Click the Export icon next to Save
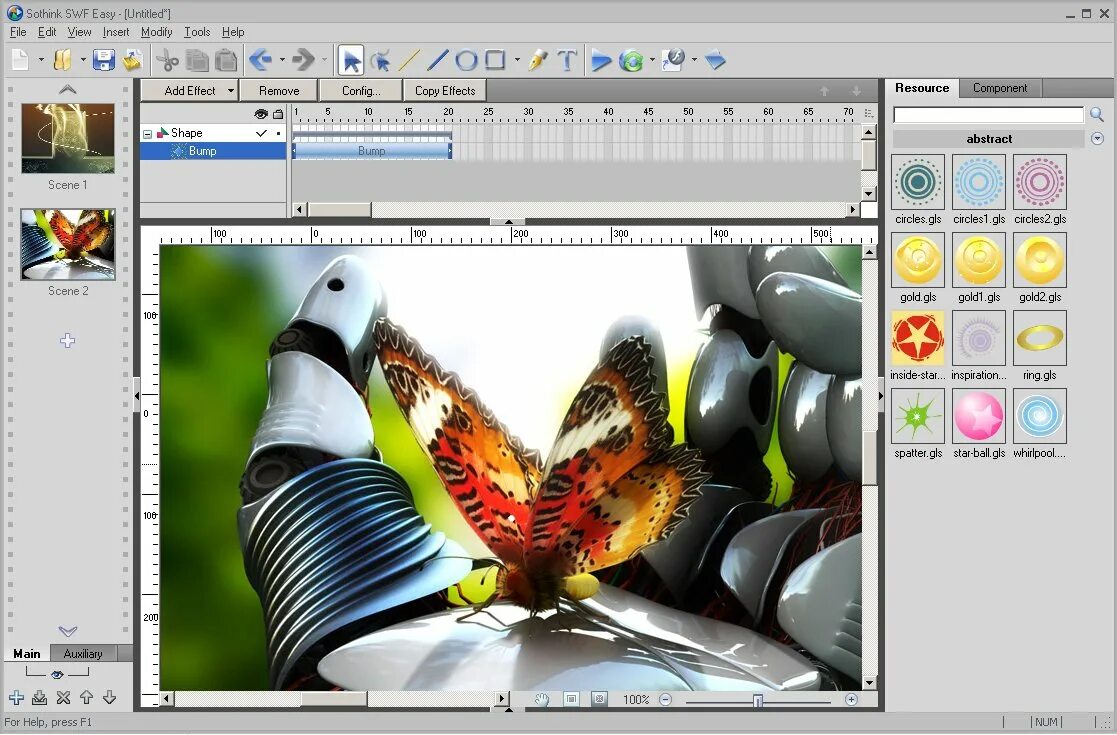 [133, 61]
